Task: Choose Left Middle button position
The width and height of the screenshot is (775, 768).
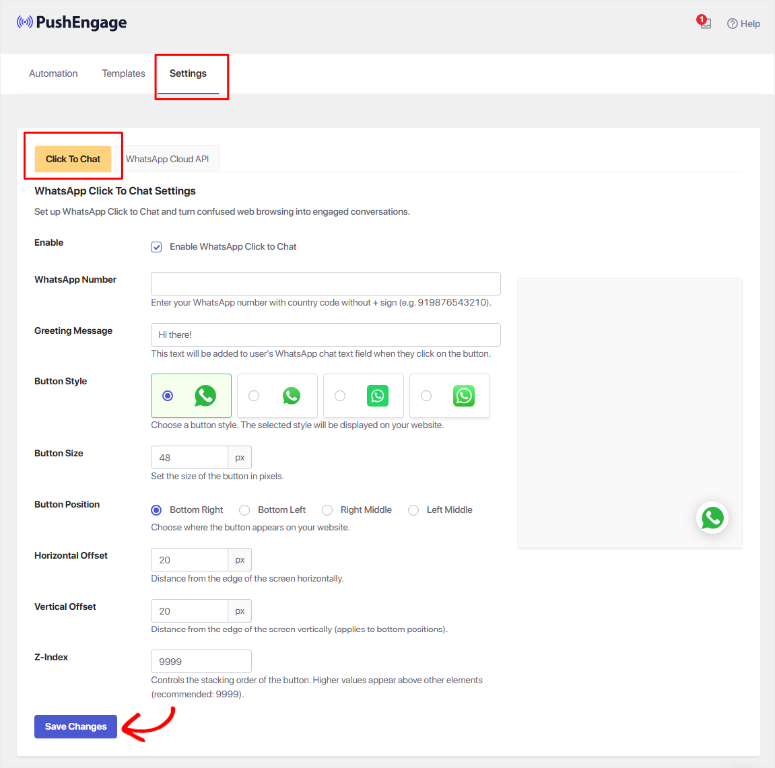Action: click(413, 510)
